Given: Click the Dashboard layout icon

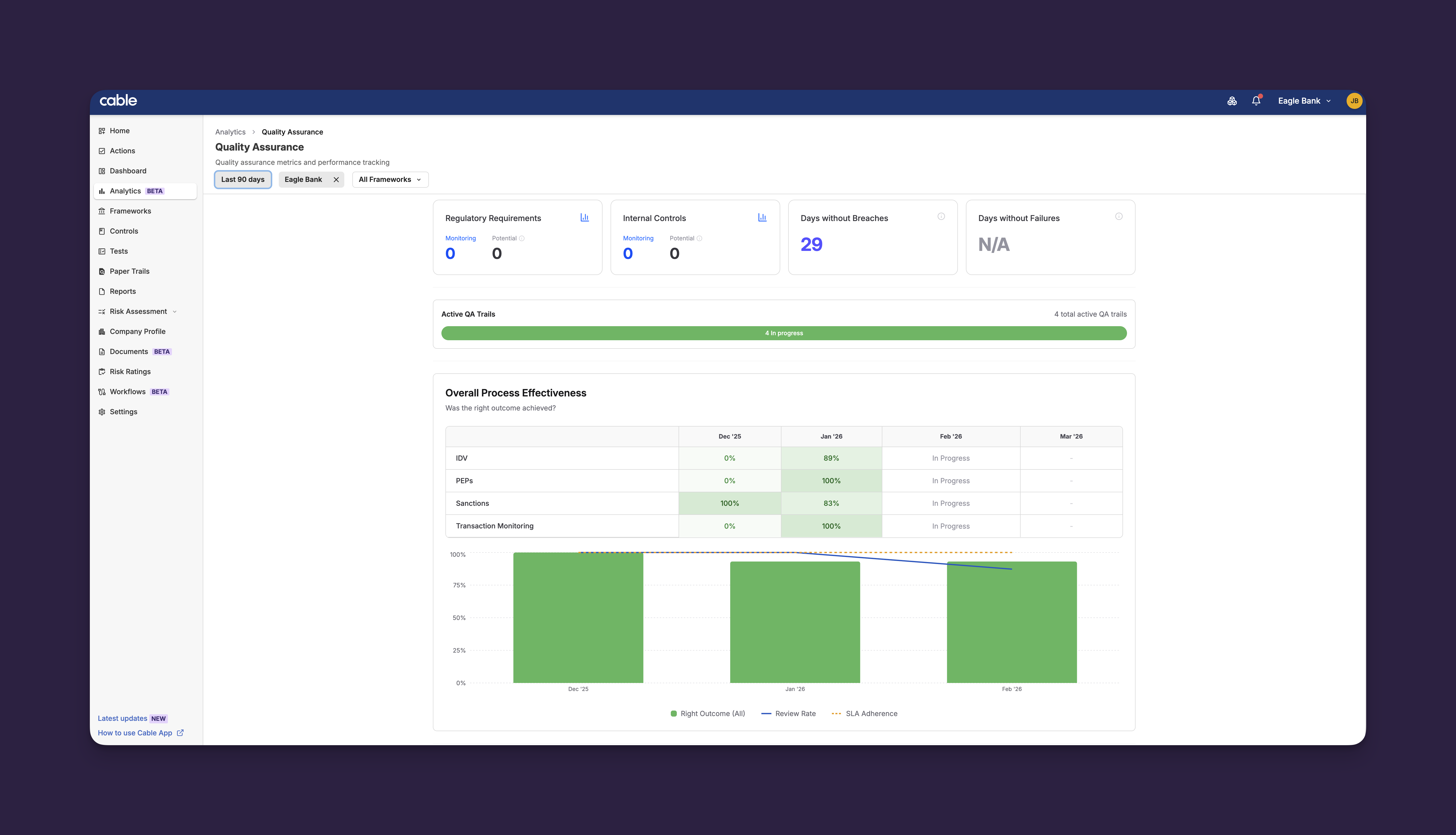Looking at the screenshot, I should [x=101, y=171].
